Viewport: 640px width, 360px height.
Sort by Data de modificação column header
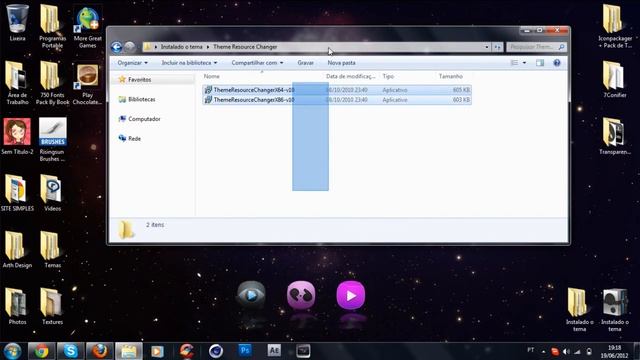click(x=350, y=76)
